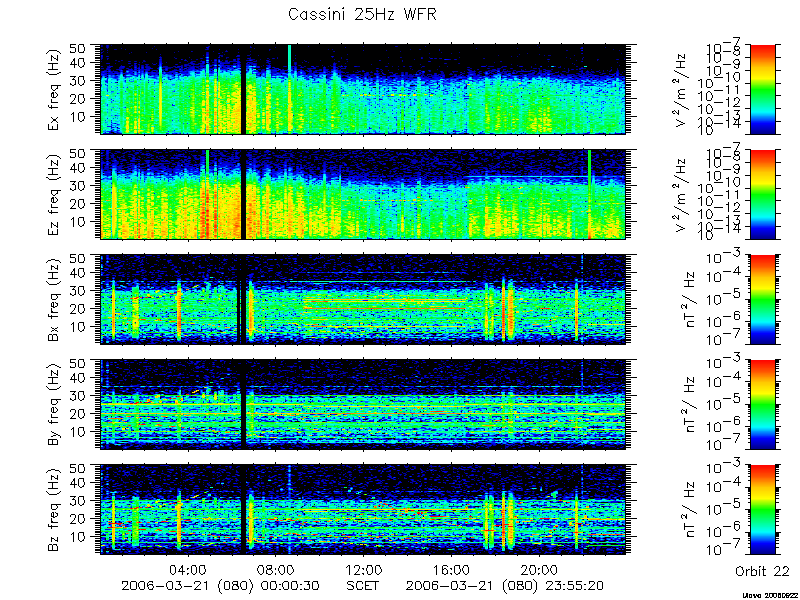Click the 'Bx freq (Hz)' axis label
Image resolution: width=800 pixels, height=600 pixels.
[54, 300]
